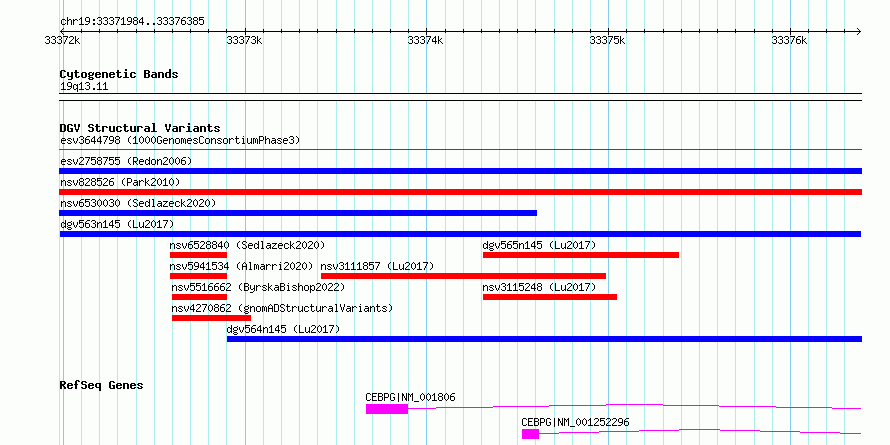The image size is (890, 445).
Task: Click the esv2758755 (Redon2006) label
Action: 126,161
